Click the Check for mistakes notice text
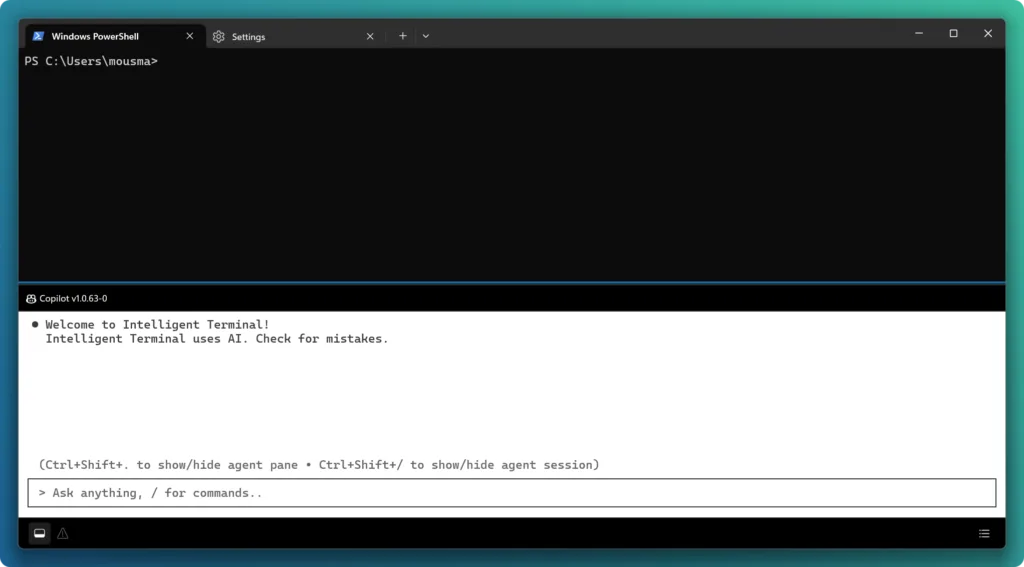This screenshot has height=567, width=1024. 322,339
